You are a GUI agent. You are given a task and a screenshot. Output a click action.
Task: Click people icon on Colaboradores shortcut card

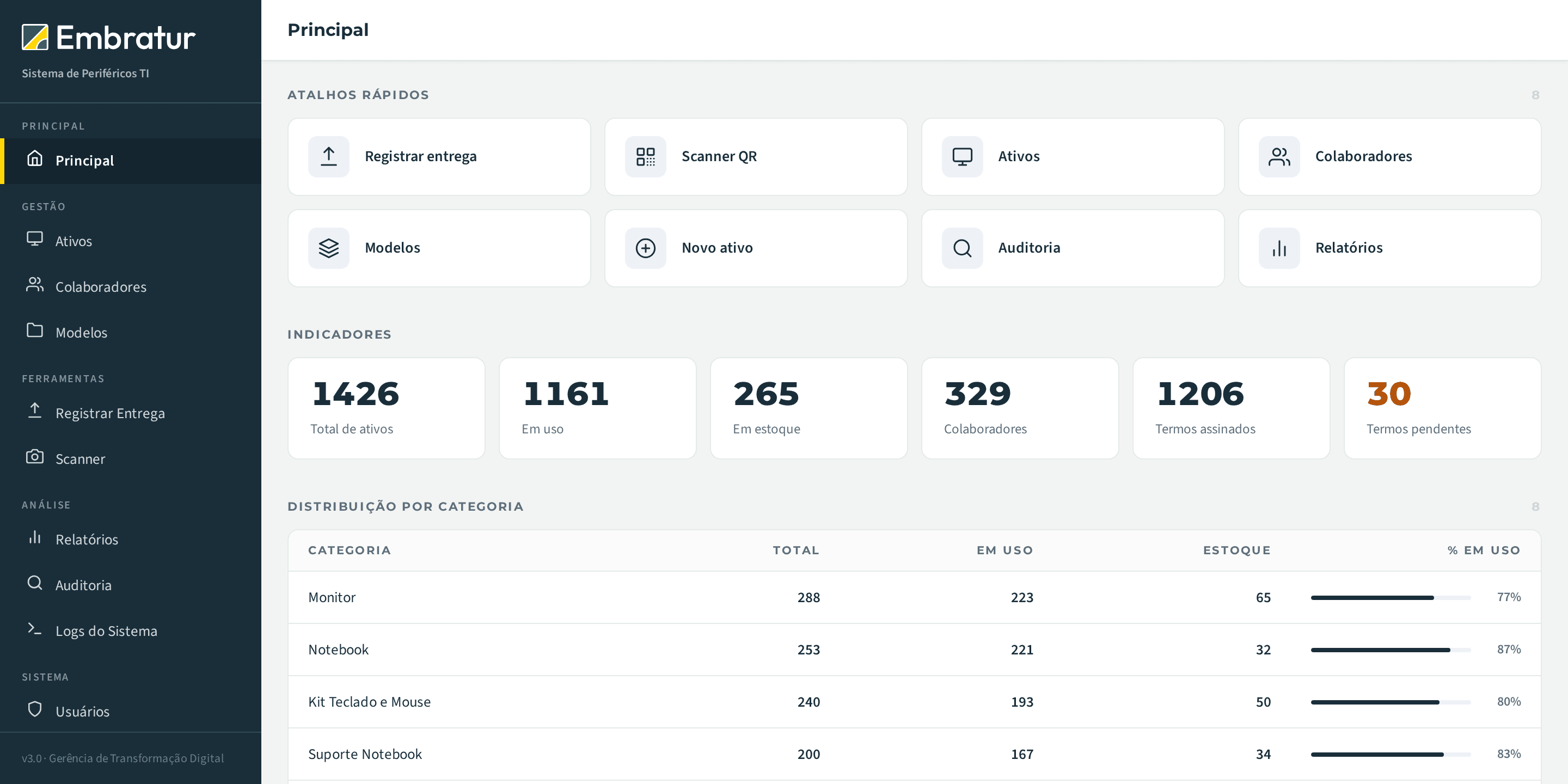1279,156
